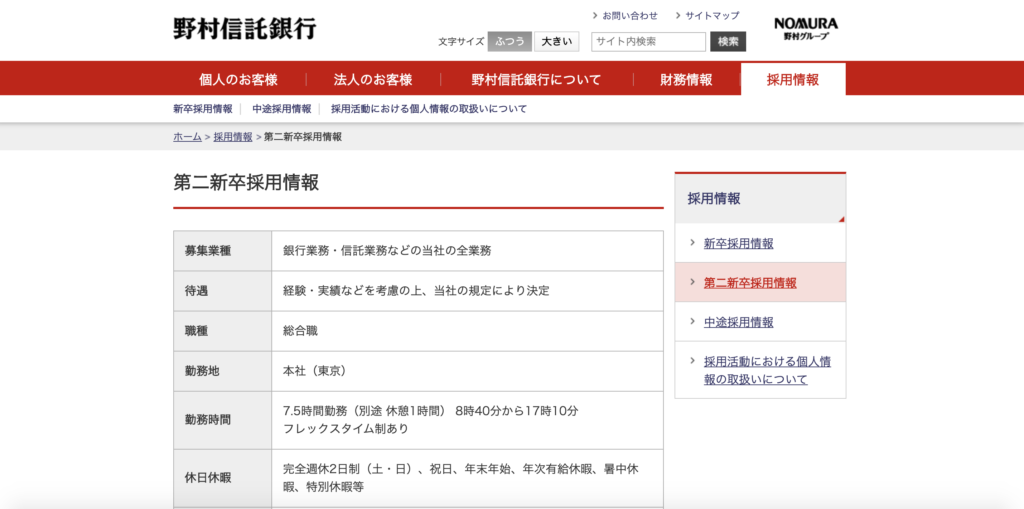Open 採用活動における個人情報の取扱いについて in sub-navigation
Viewport: 1024px width, 509px height.
point(428,109)
